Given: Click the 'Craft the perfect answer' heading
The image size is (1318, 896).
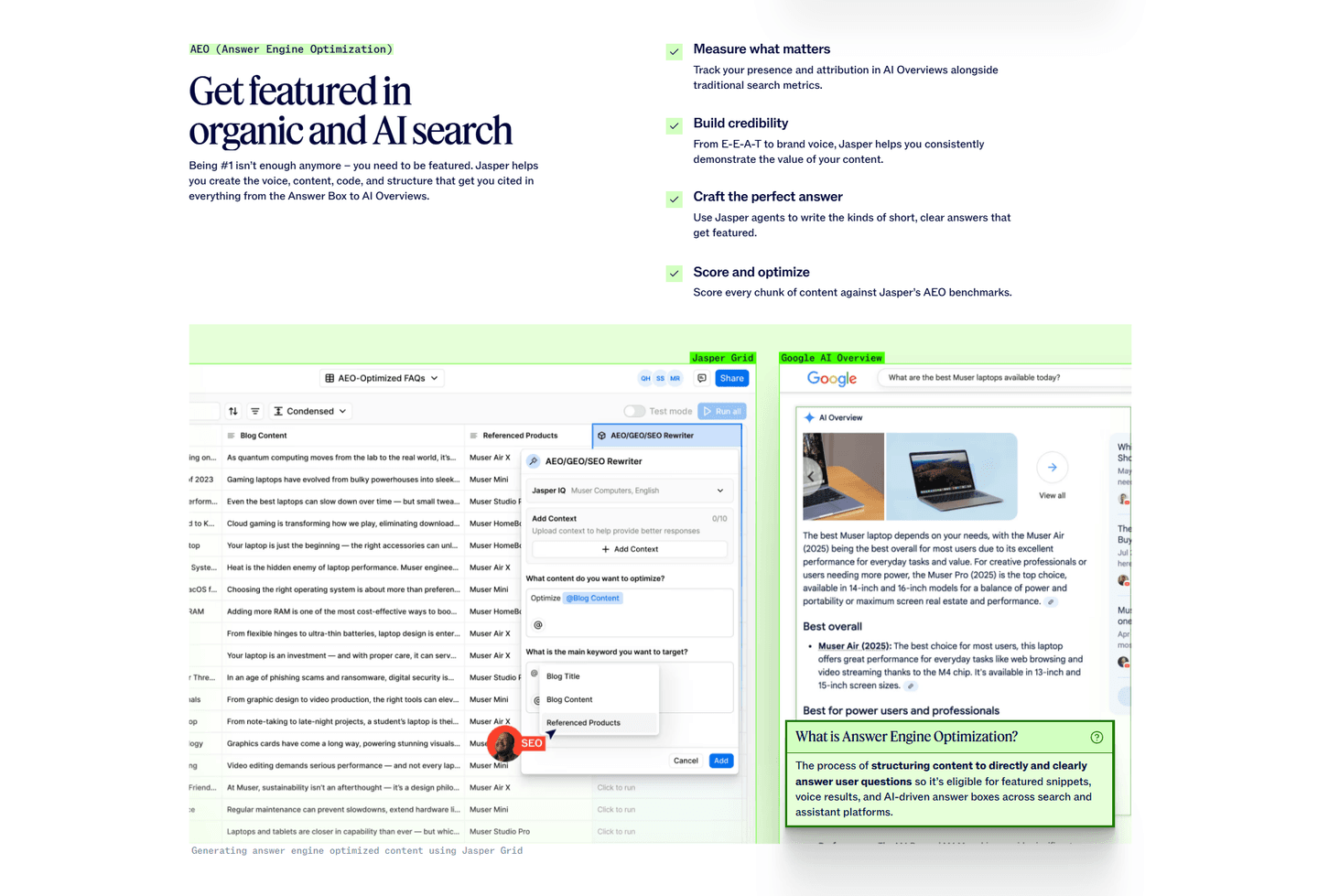Looking at the screenshot, I should coord(768,197).
